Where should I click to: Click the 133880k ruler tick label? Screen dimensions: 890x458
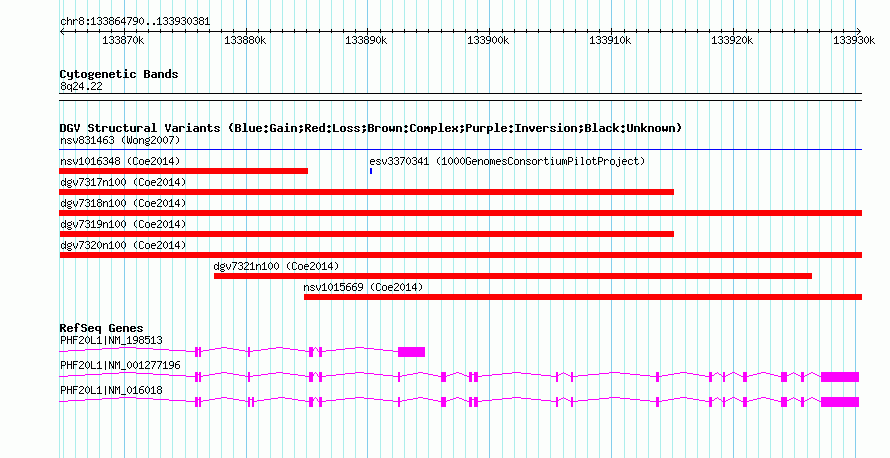tap(245, 40)
